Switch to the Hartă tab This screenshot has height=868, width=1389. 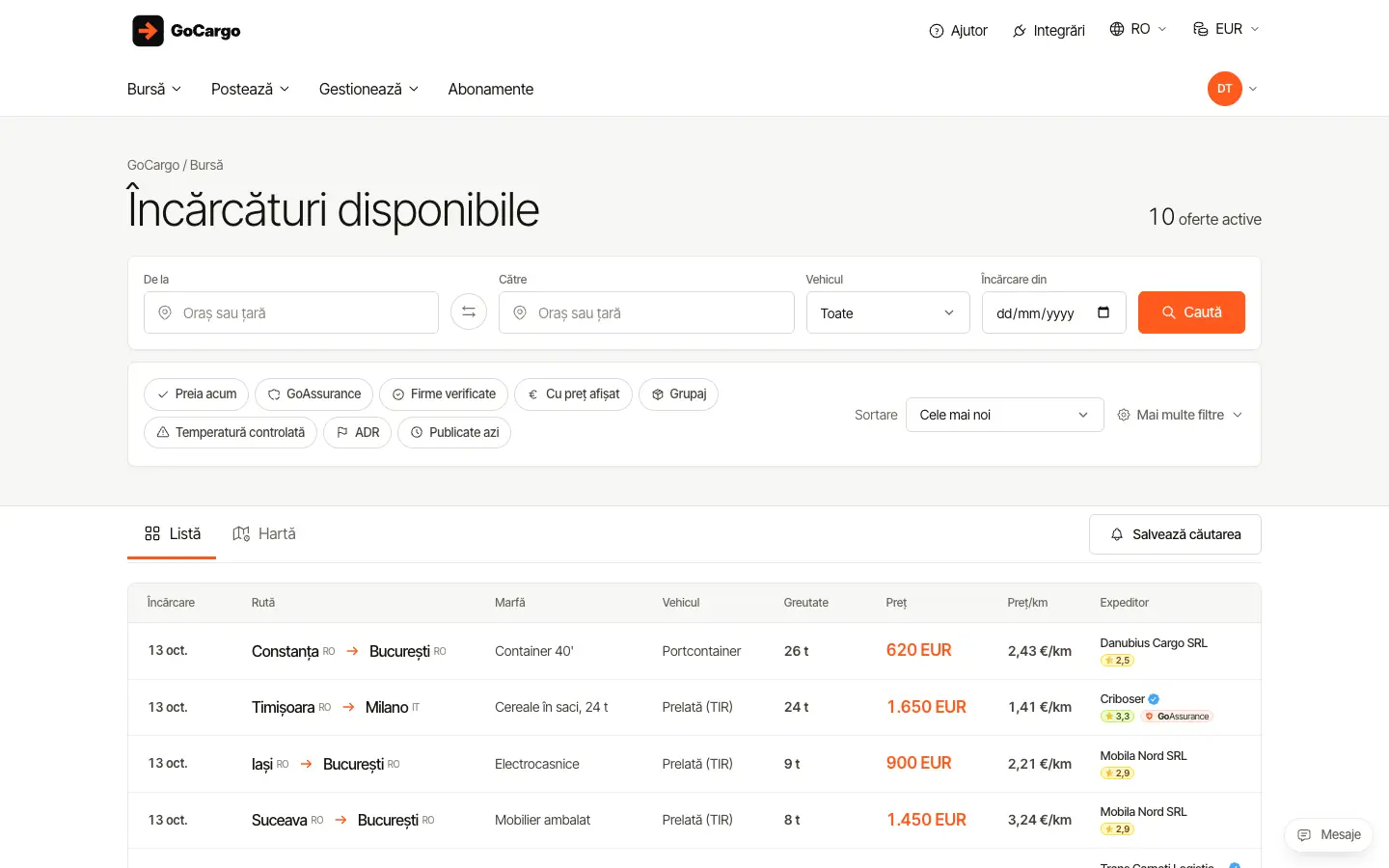(264, 533)
